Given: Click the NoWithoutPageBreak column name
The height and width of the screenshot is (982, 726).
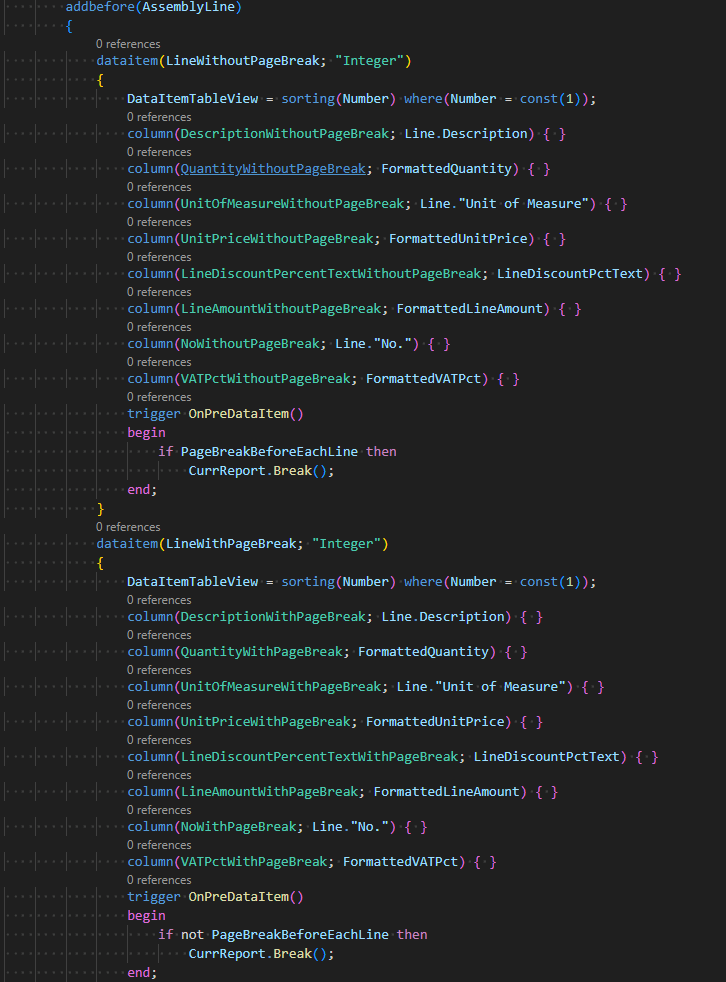Looking at the screenshot, I should point(249,344).
